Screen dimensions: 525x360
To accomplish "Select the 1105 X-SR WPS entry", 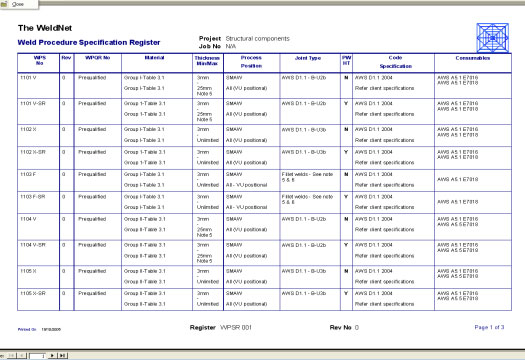I will coord(33,293).
